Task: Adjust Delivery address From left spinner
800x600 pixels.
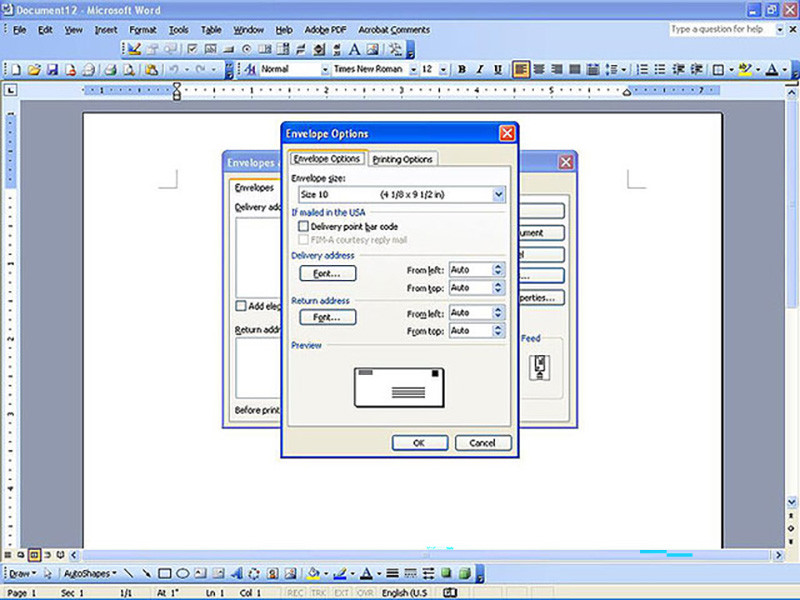Action: [498, 269]
